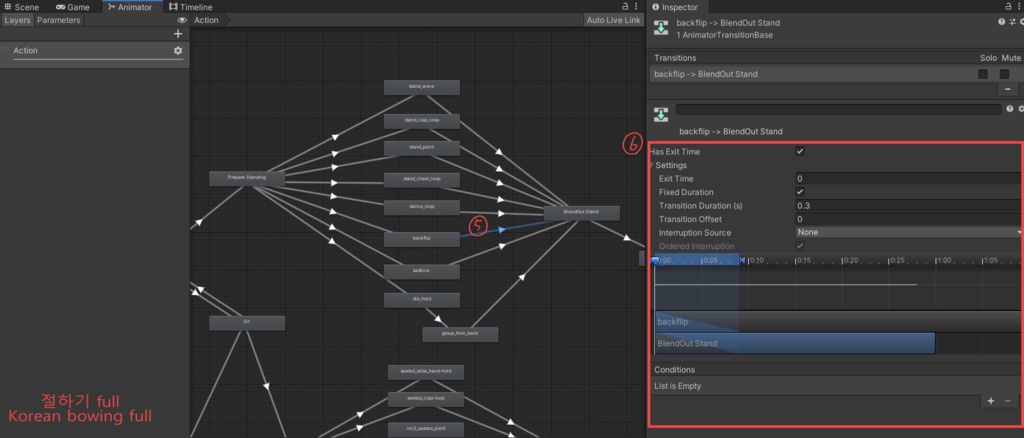Open the Inspector window kebab menu

click(x=1019, y=7)
